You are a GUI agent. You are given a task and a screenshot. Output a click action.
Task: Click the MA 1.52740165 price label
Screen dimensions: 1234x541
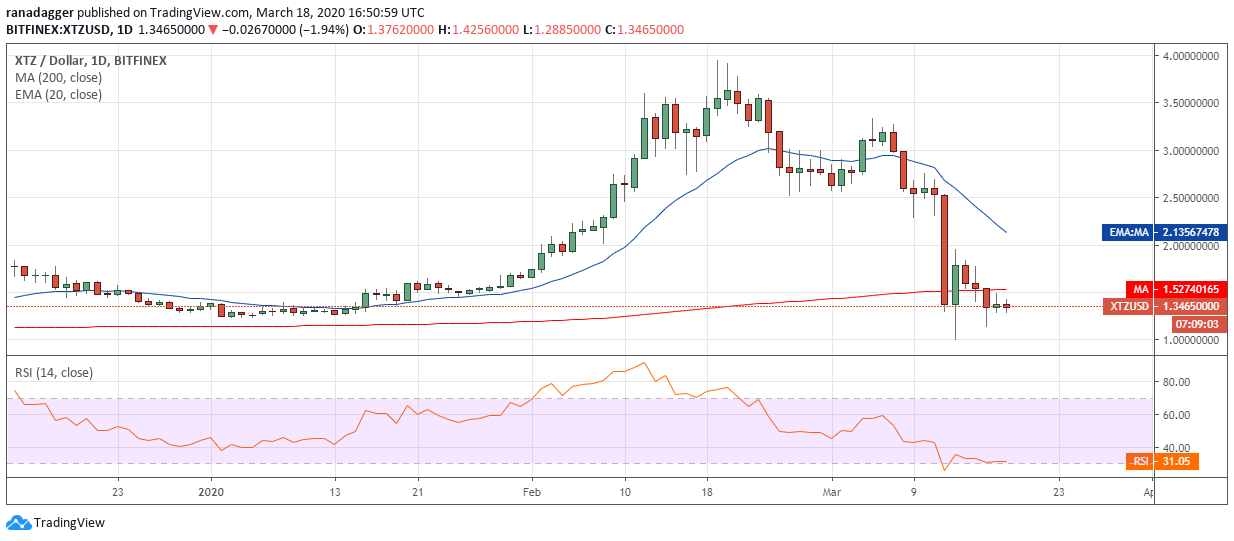point(1174,289)
